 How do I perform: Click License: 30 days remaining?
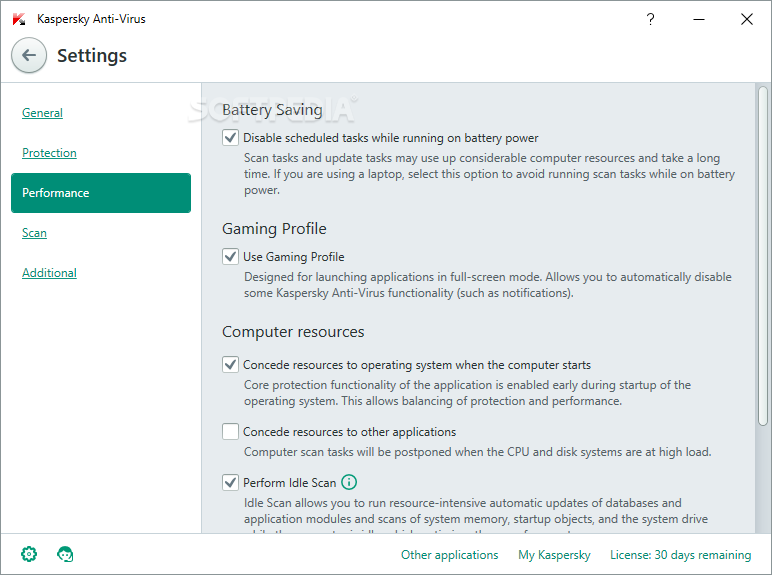click(680, 555)
